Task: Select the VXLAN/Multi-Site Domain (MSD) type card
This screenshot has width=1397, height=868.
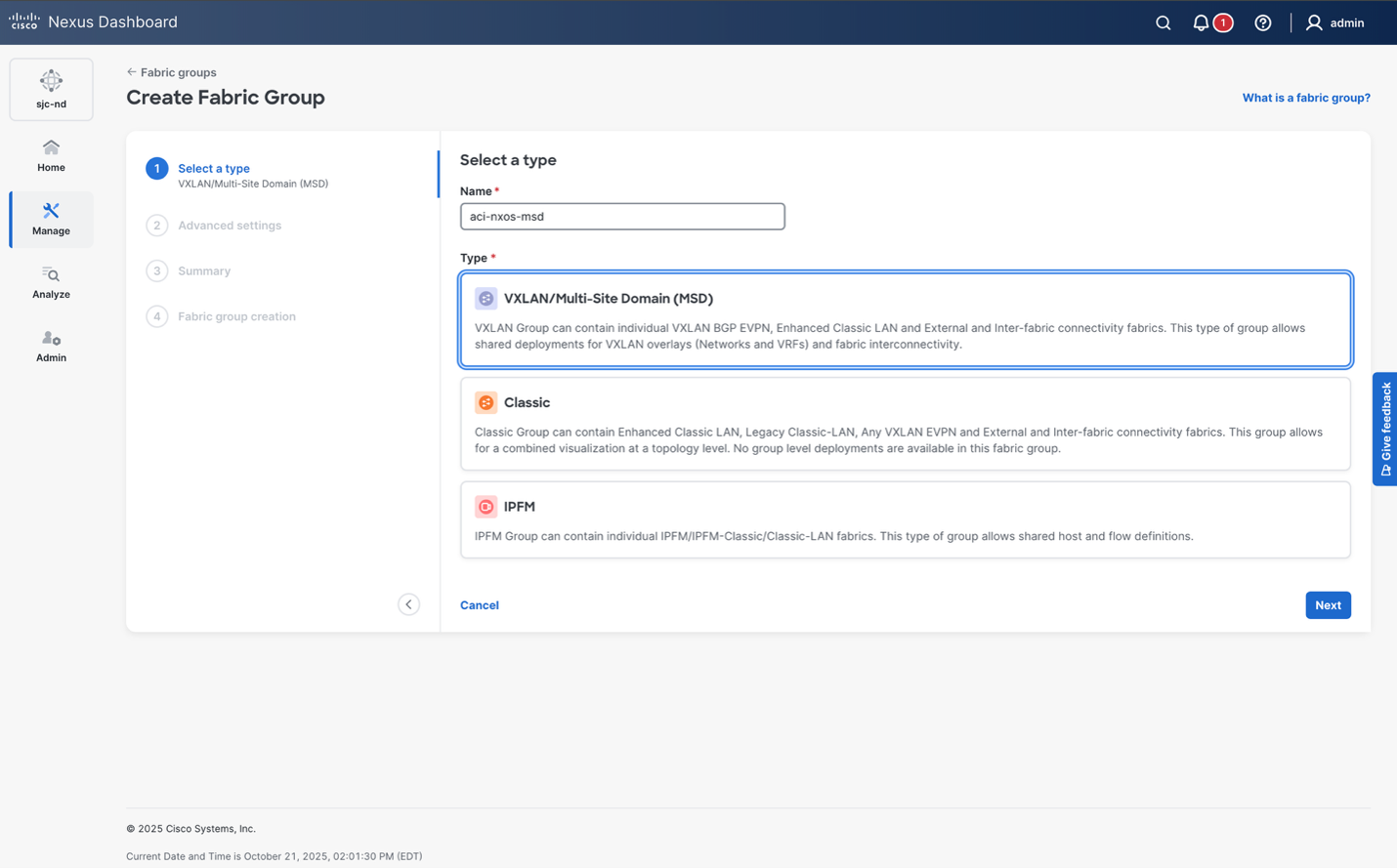Action: coord(905,319)
